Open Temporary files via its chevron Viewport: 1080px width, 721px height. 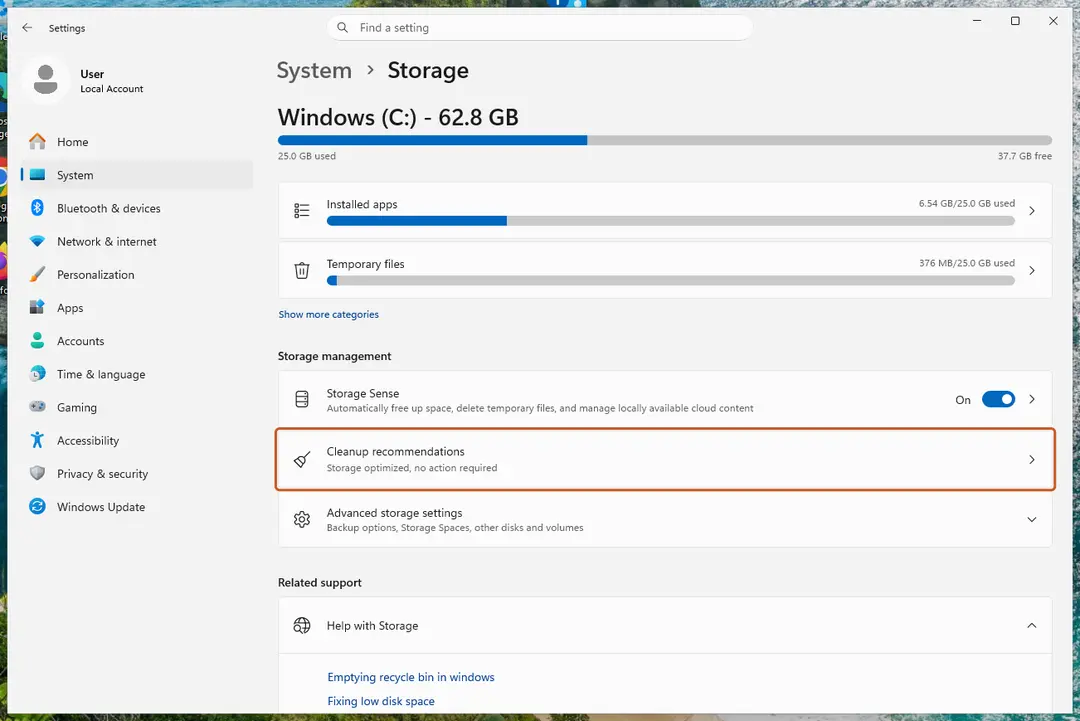tap(1031, 271)
